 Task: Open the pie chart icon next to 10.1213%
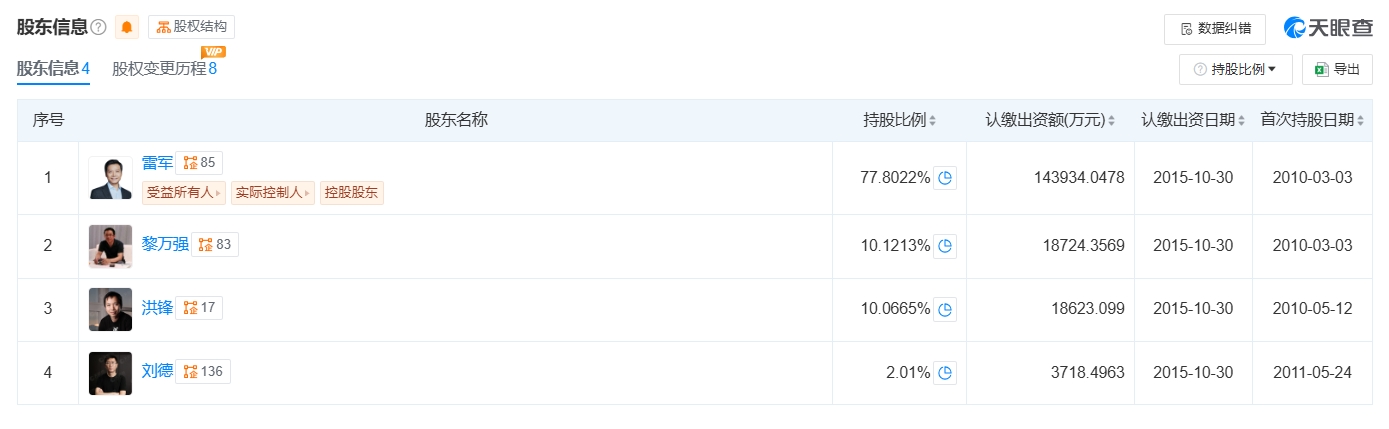coord(945,246)
